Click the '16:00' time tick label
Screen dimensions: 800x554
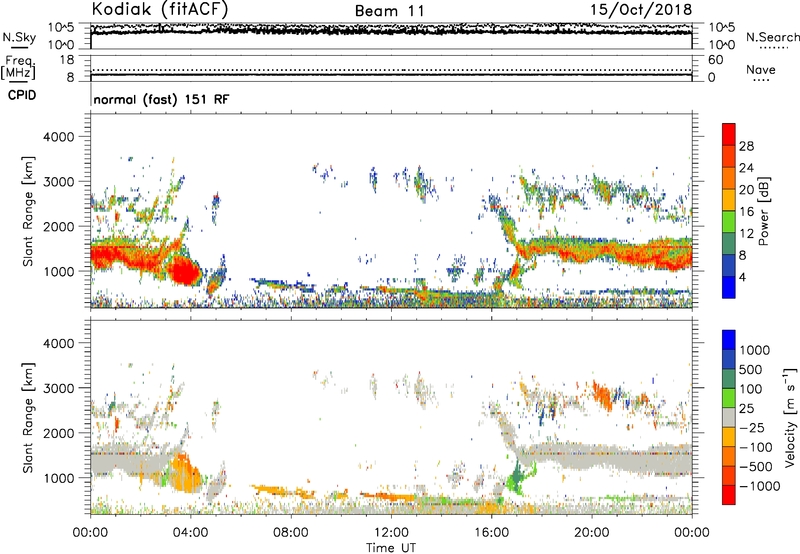click(x=491, y=533)
